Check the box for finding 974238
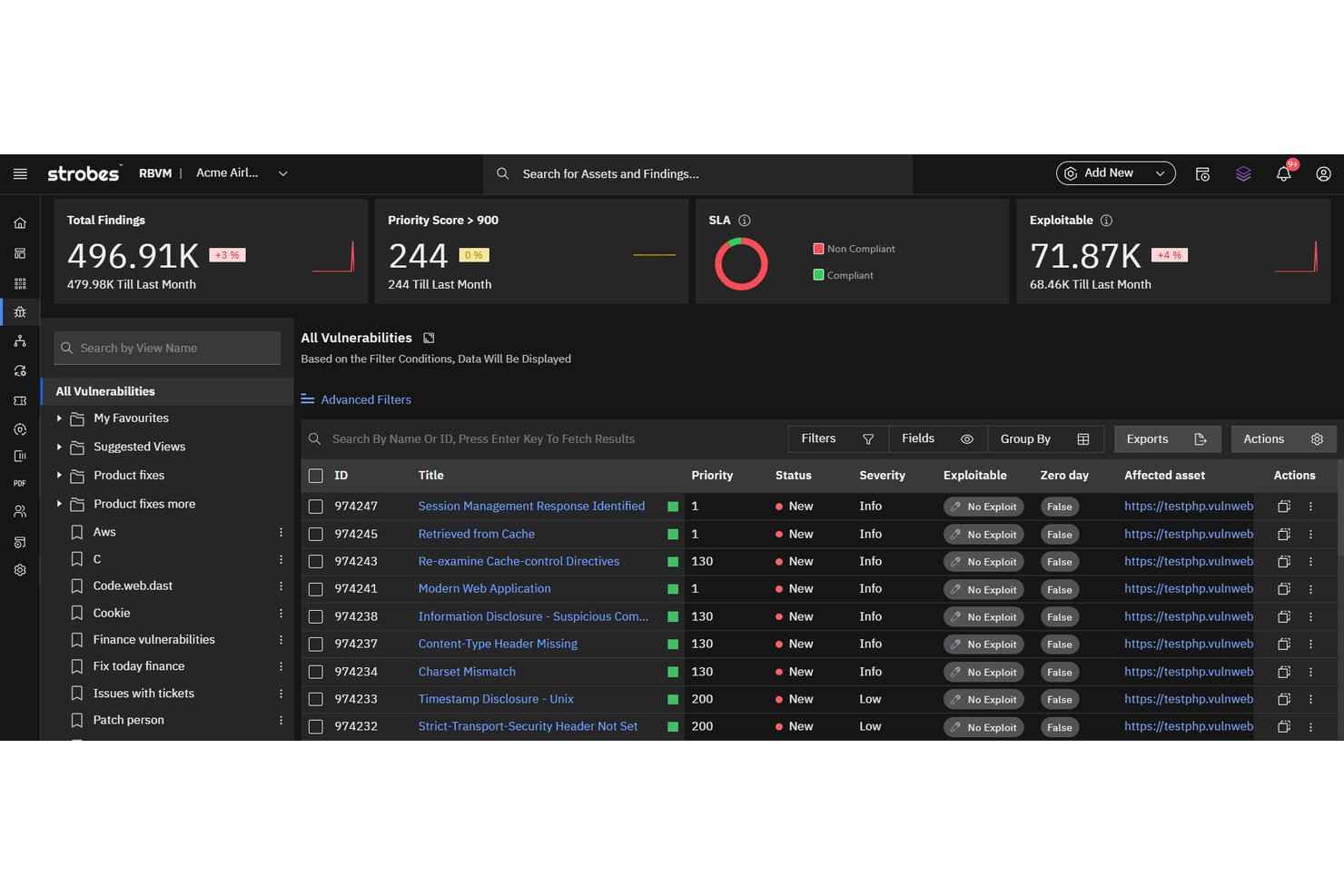Viewport: 1344px width, 896px height. 316,617
